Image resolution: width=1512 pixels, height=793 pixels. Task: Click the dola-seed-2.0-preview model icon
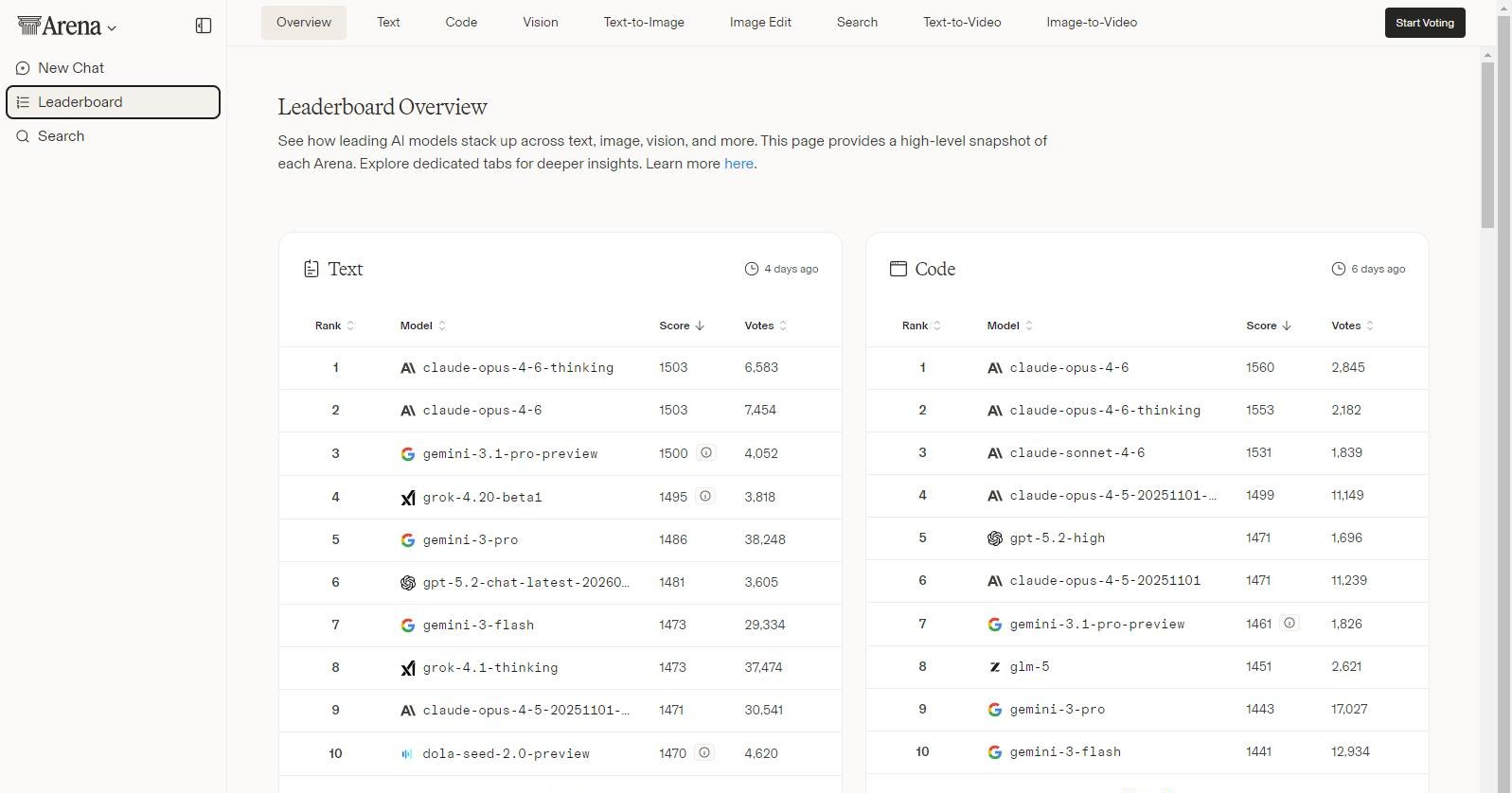(407, 754)
